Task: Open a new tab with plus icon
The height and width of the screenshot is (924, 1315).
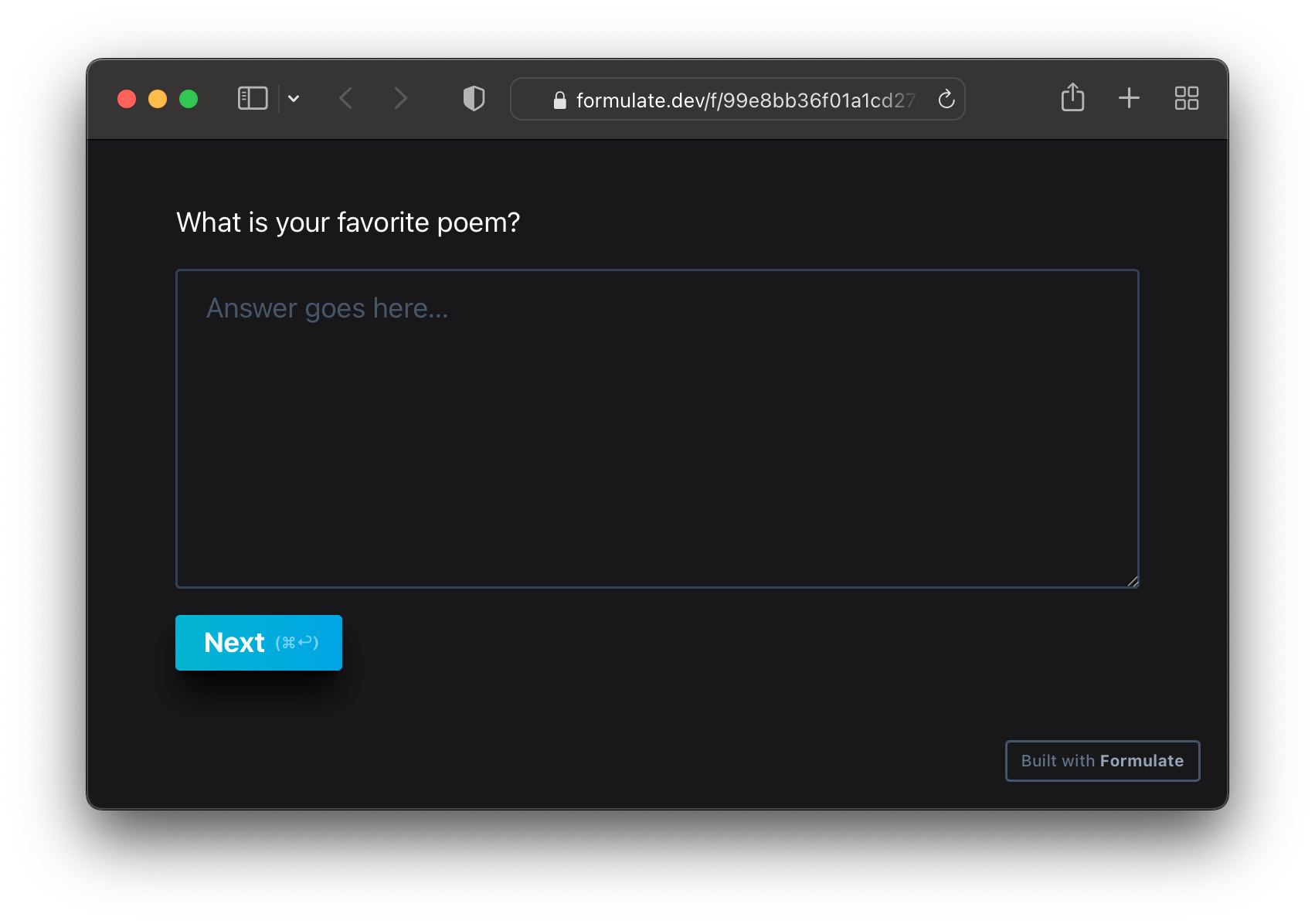Action: coord(1129,98)
